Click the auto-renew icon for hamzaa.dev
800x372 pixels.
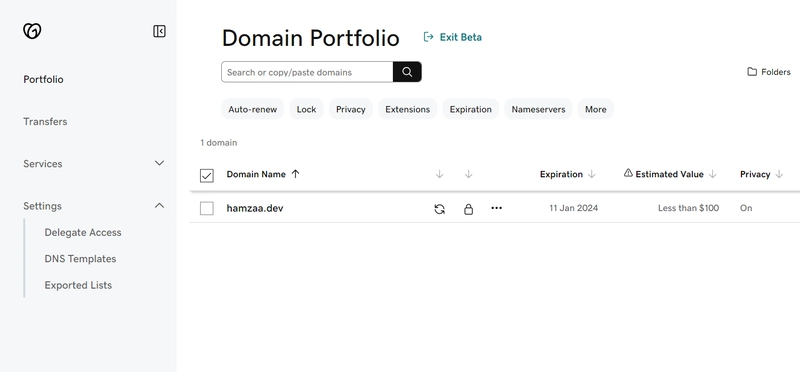pyautogui.click(x=439, y=209)
